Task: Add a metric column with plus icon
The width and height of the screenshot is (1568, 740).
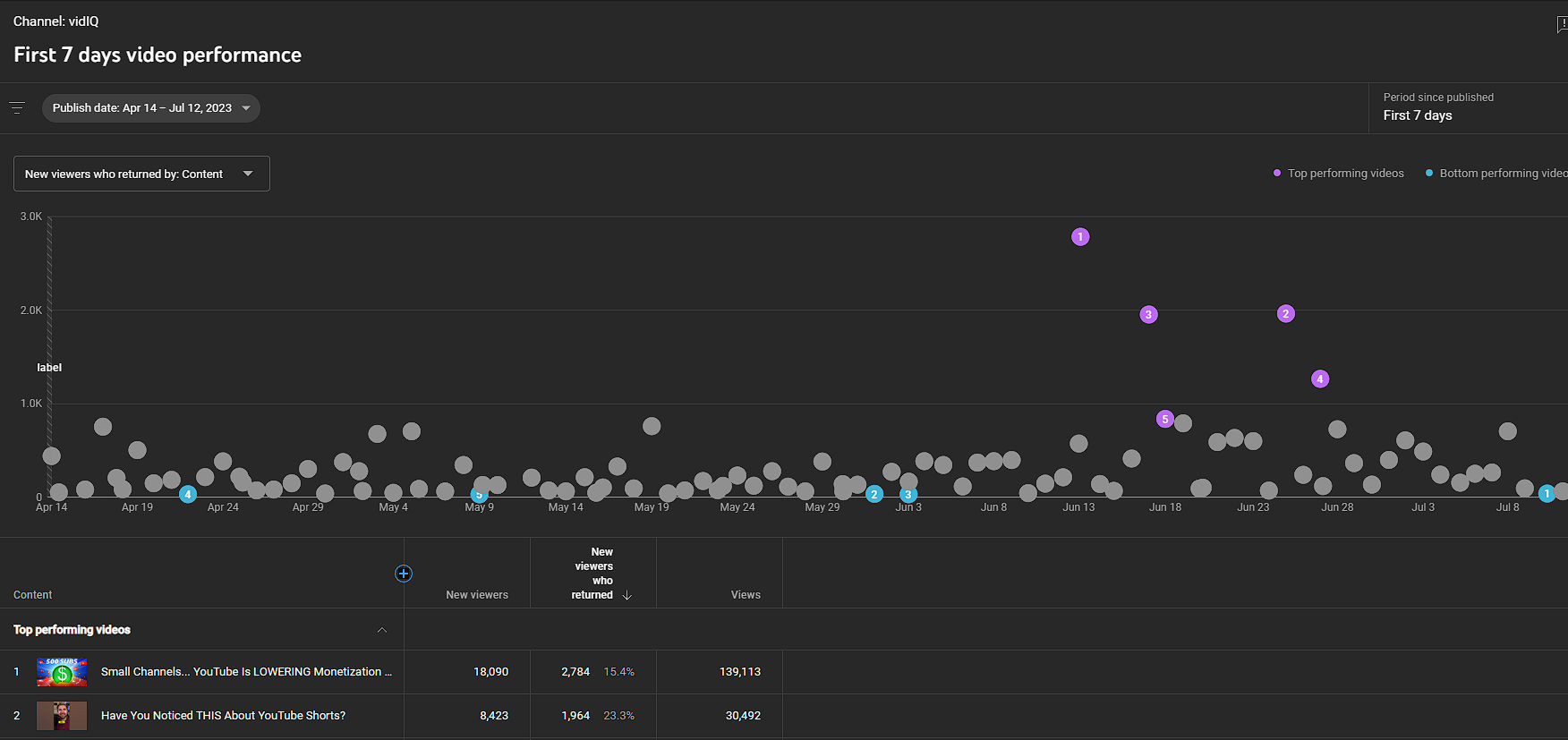Action: pos(404,574)
